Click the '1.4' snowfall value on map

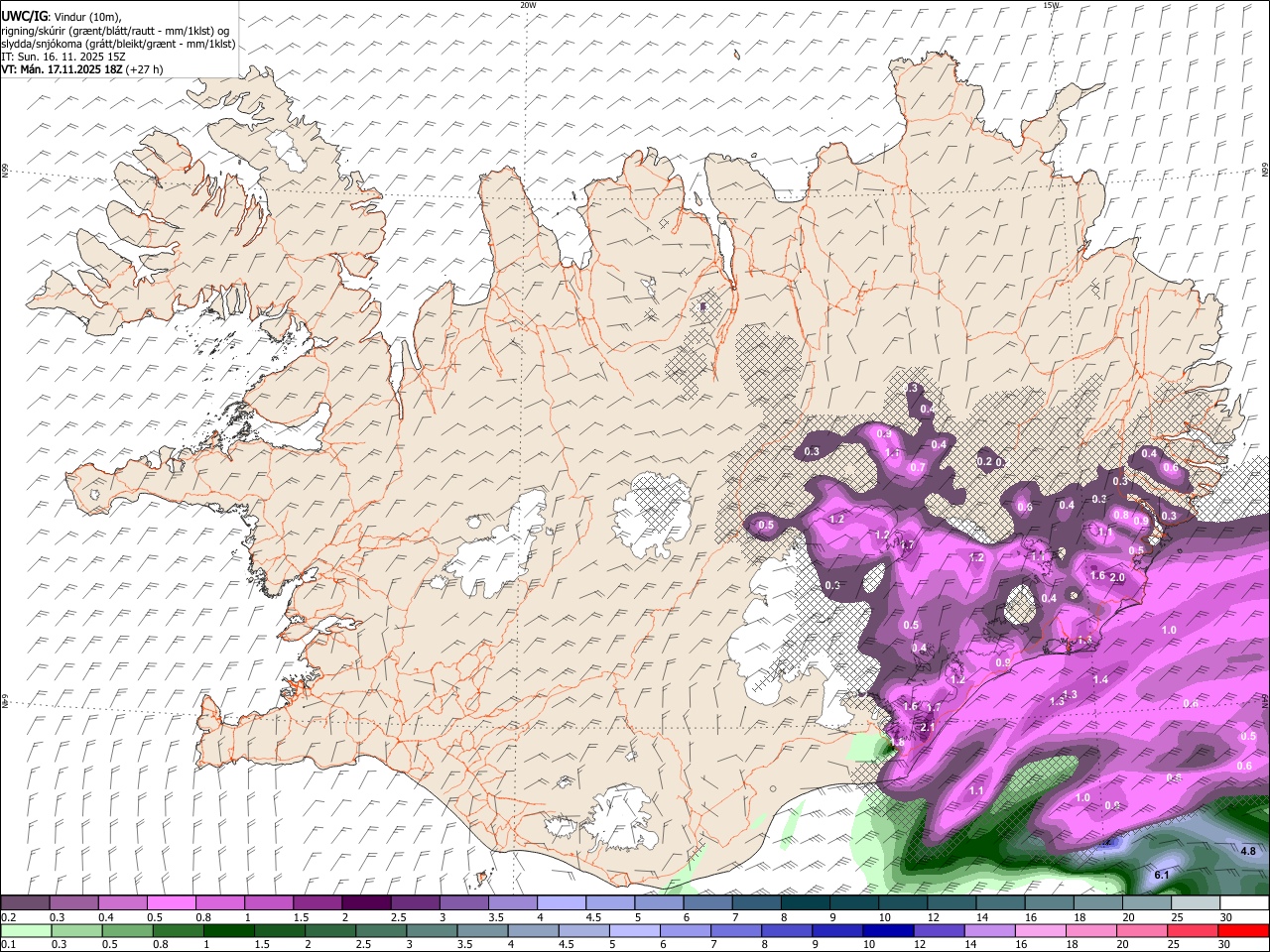pyautogui.click(x=1100, y=679)
